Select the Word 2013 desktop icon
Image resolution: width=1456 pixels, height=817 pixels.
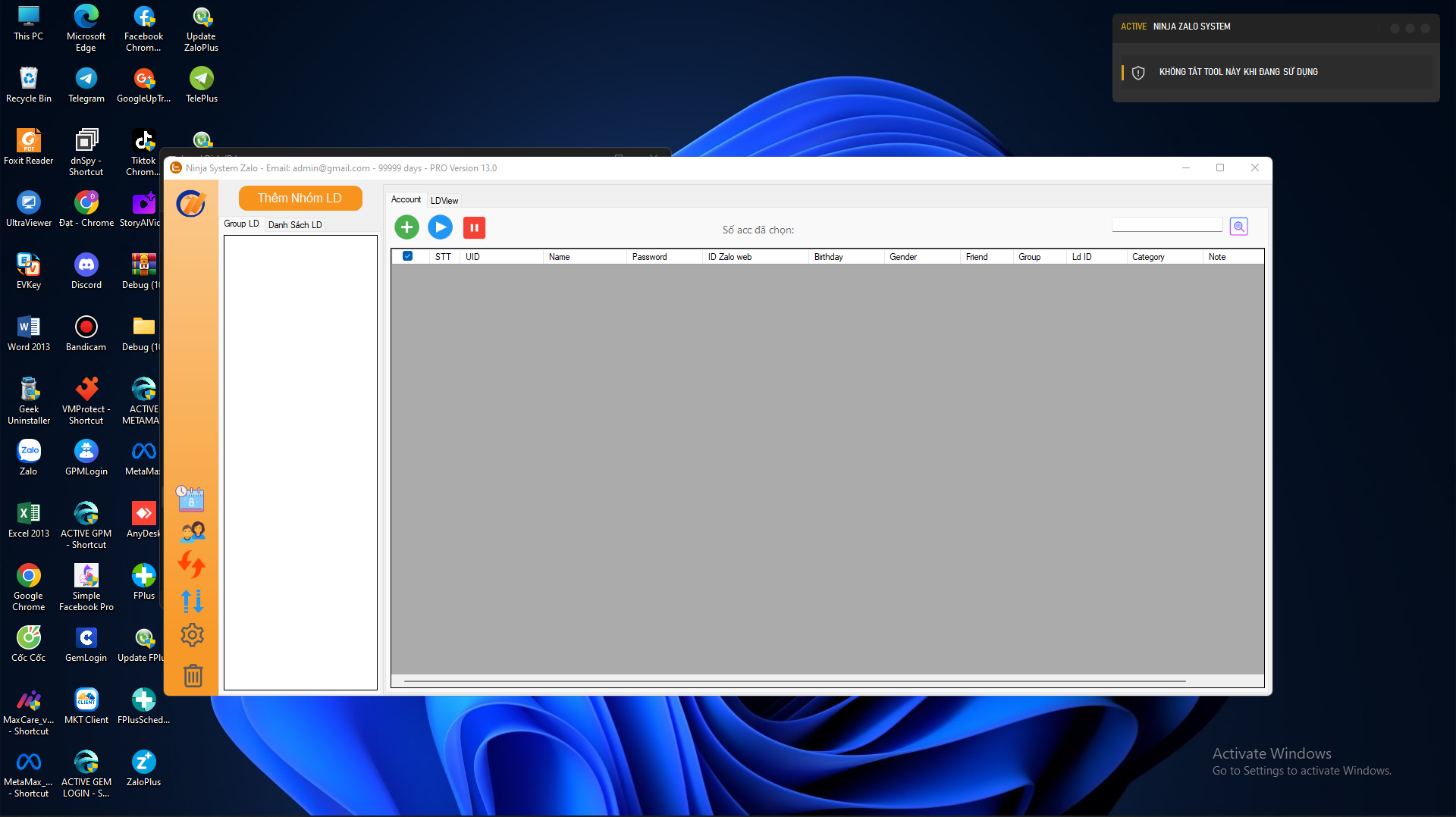point(29,333)
